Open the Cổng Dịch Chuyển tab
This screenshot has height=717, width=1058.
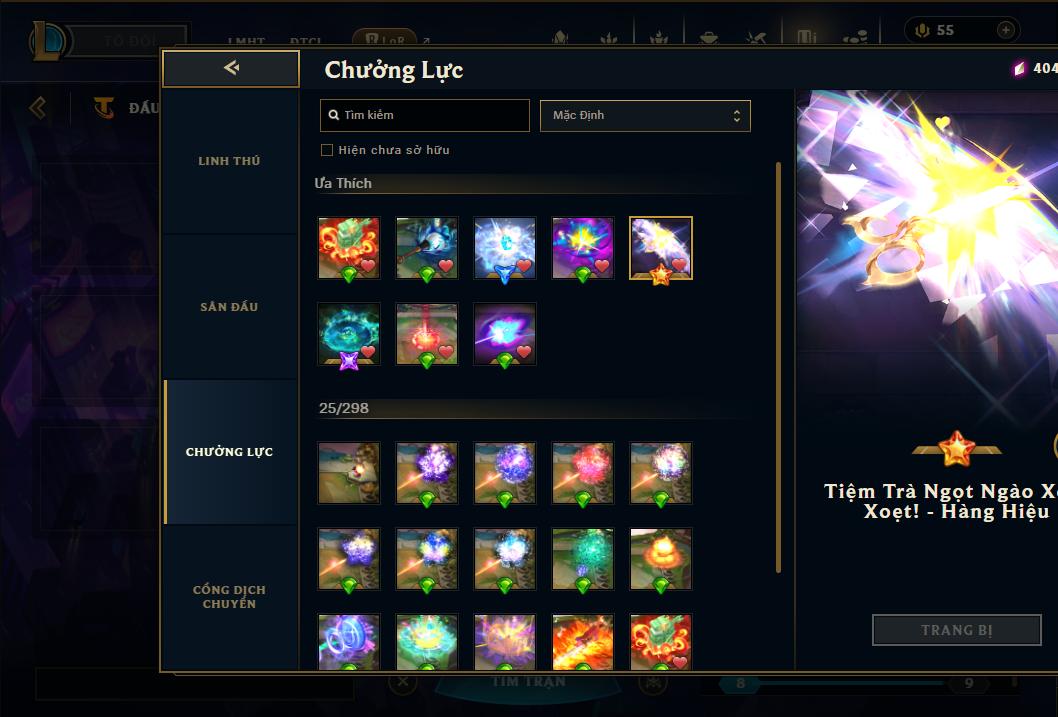click(x=229, y=597)
